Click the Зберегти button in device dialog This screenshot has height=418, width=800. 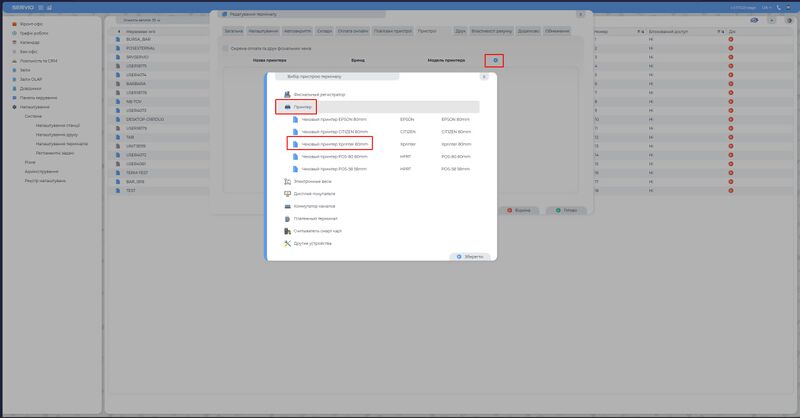click(472, 256)
